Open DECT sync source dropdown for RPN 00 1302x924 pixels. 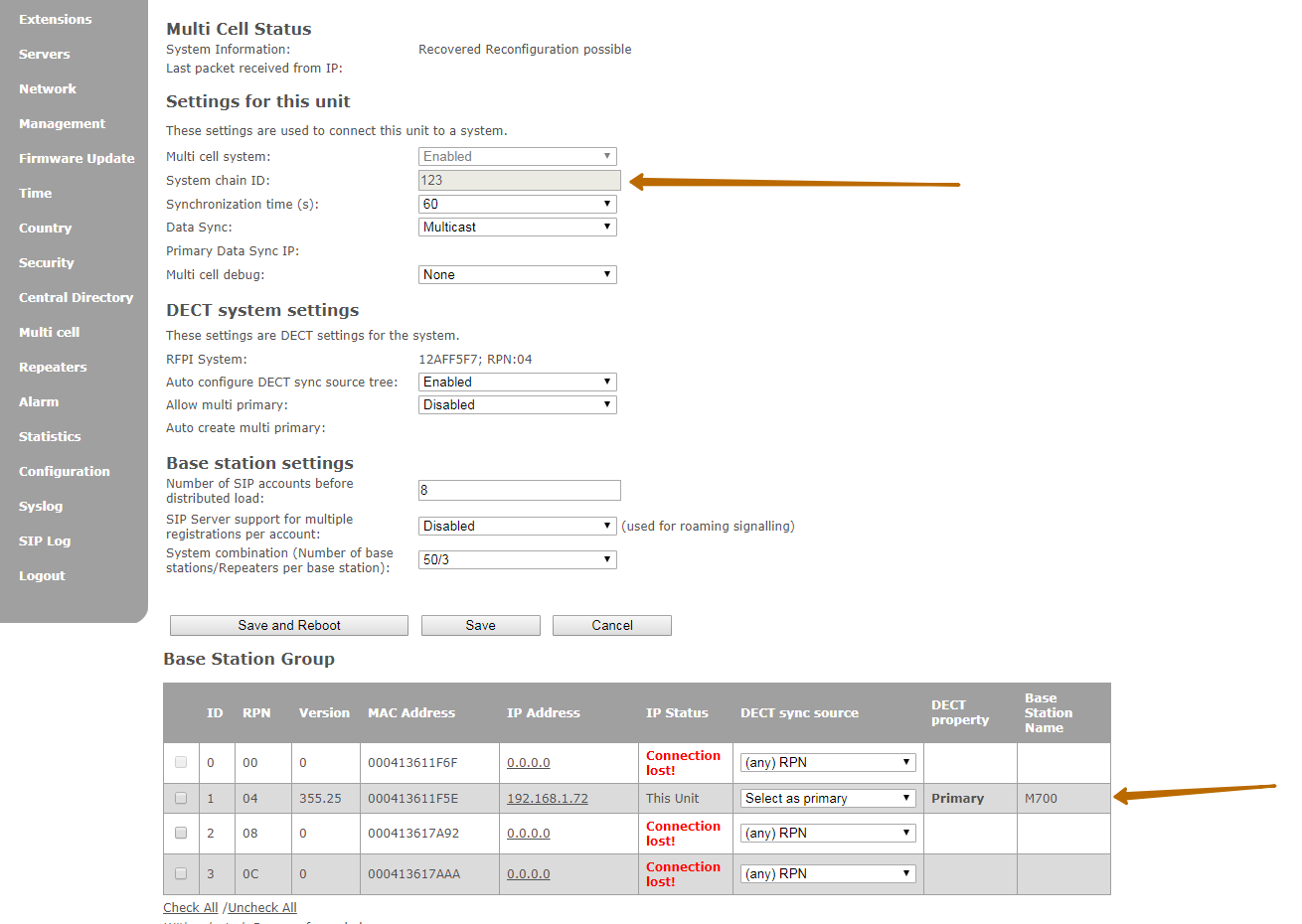coord(828,762)
